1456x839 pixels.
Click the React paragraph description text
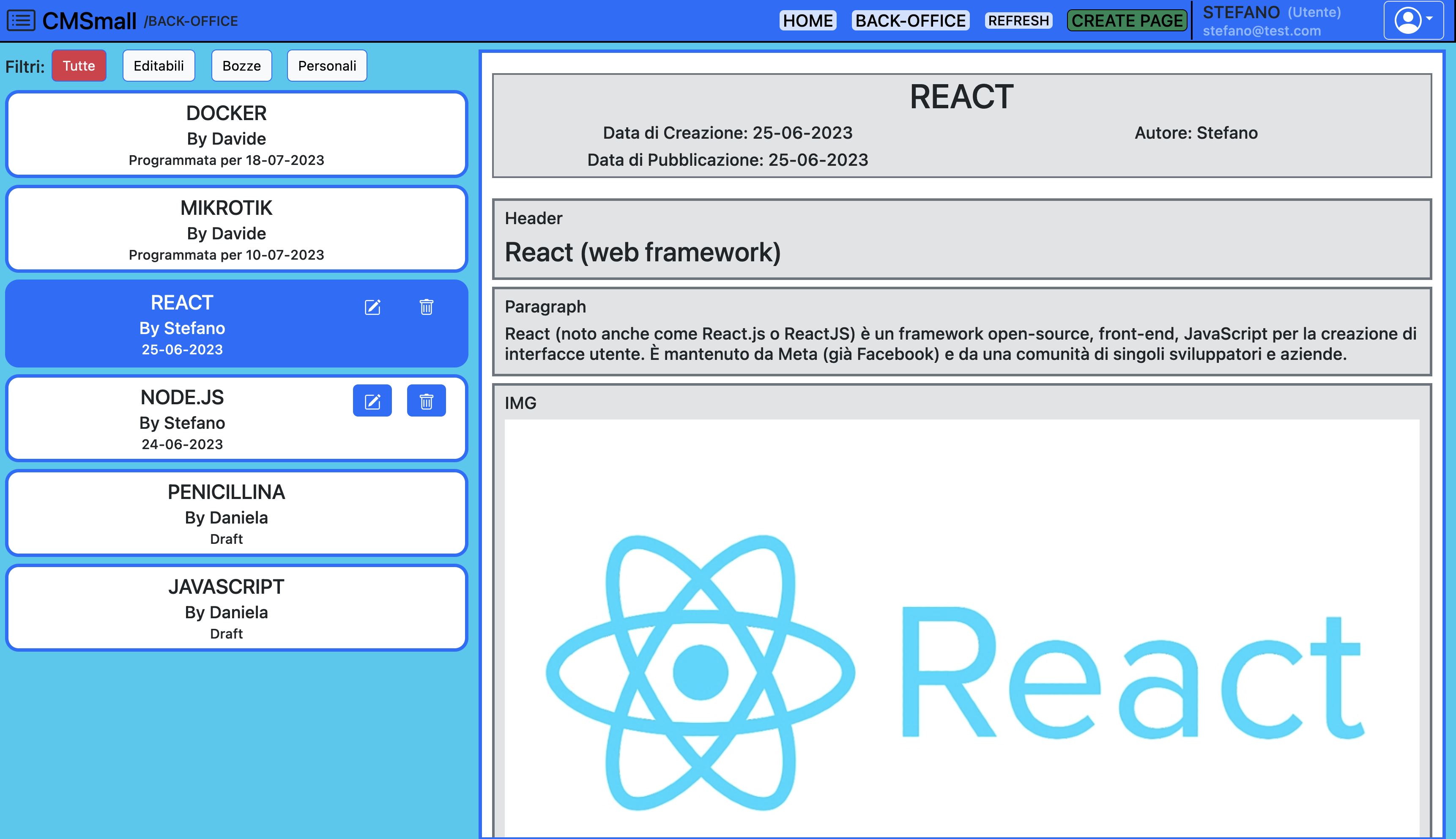(x=960, y=343)
